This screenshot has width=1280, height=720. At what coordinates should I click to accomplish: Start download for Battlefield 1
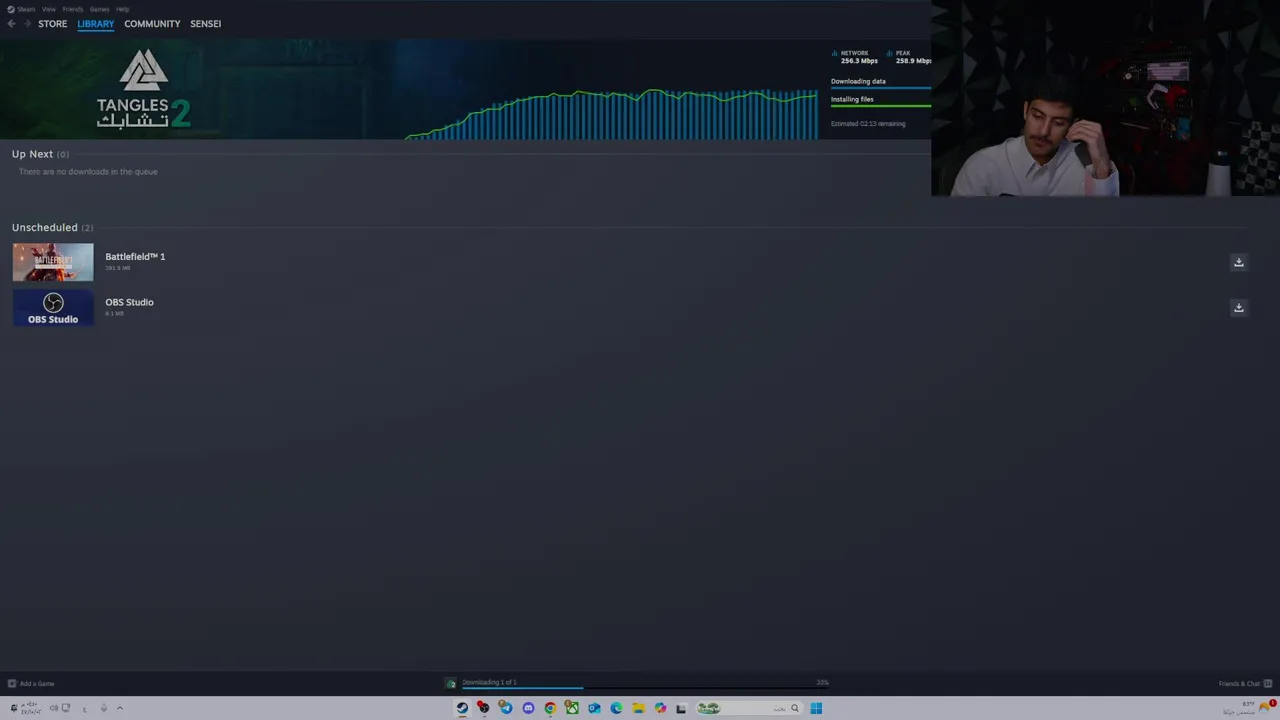click(x=1238, y=262)
